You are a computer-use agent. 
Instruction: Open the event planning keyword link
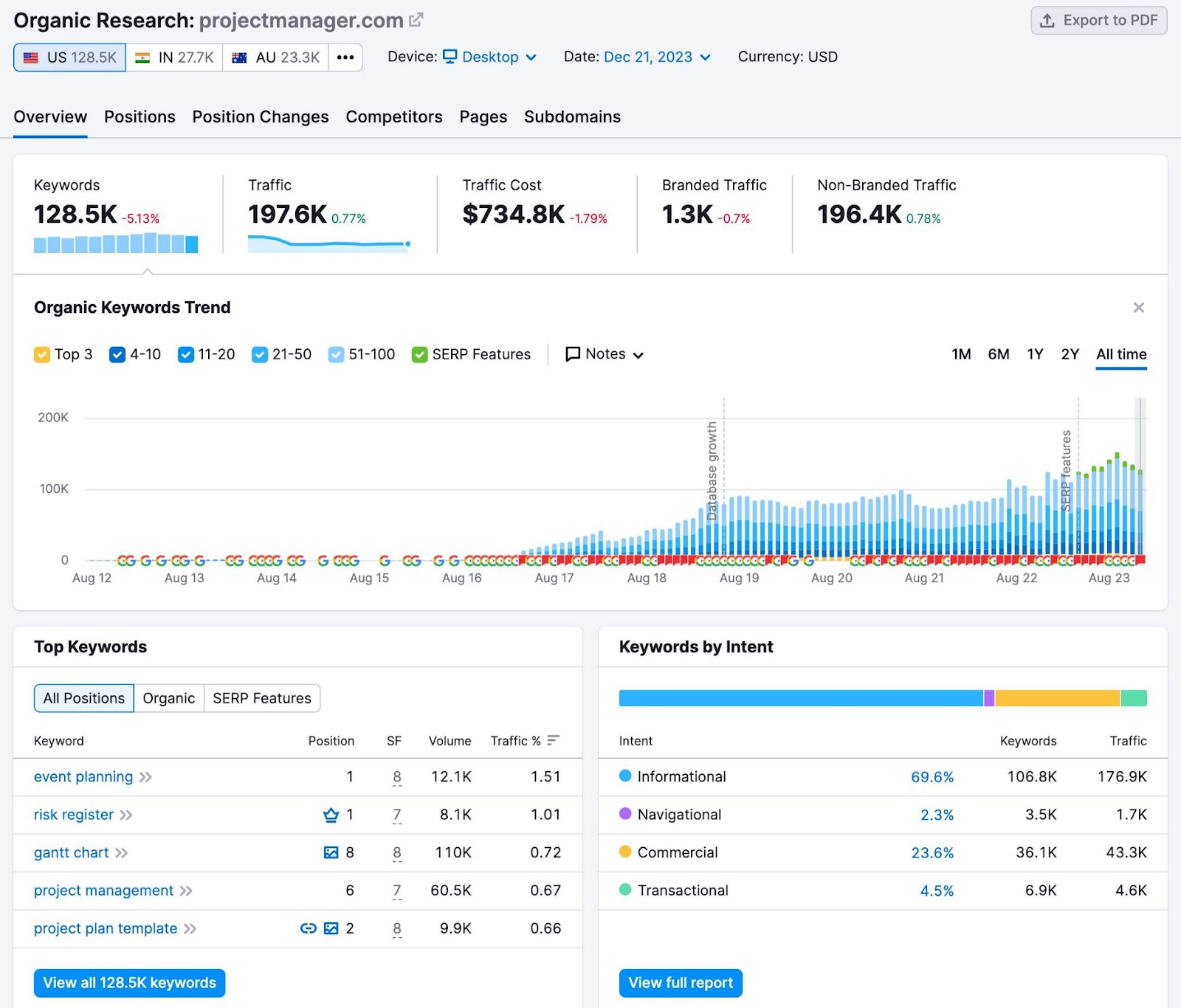[83, 776]
